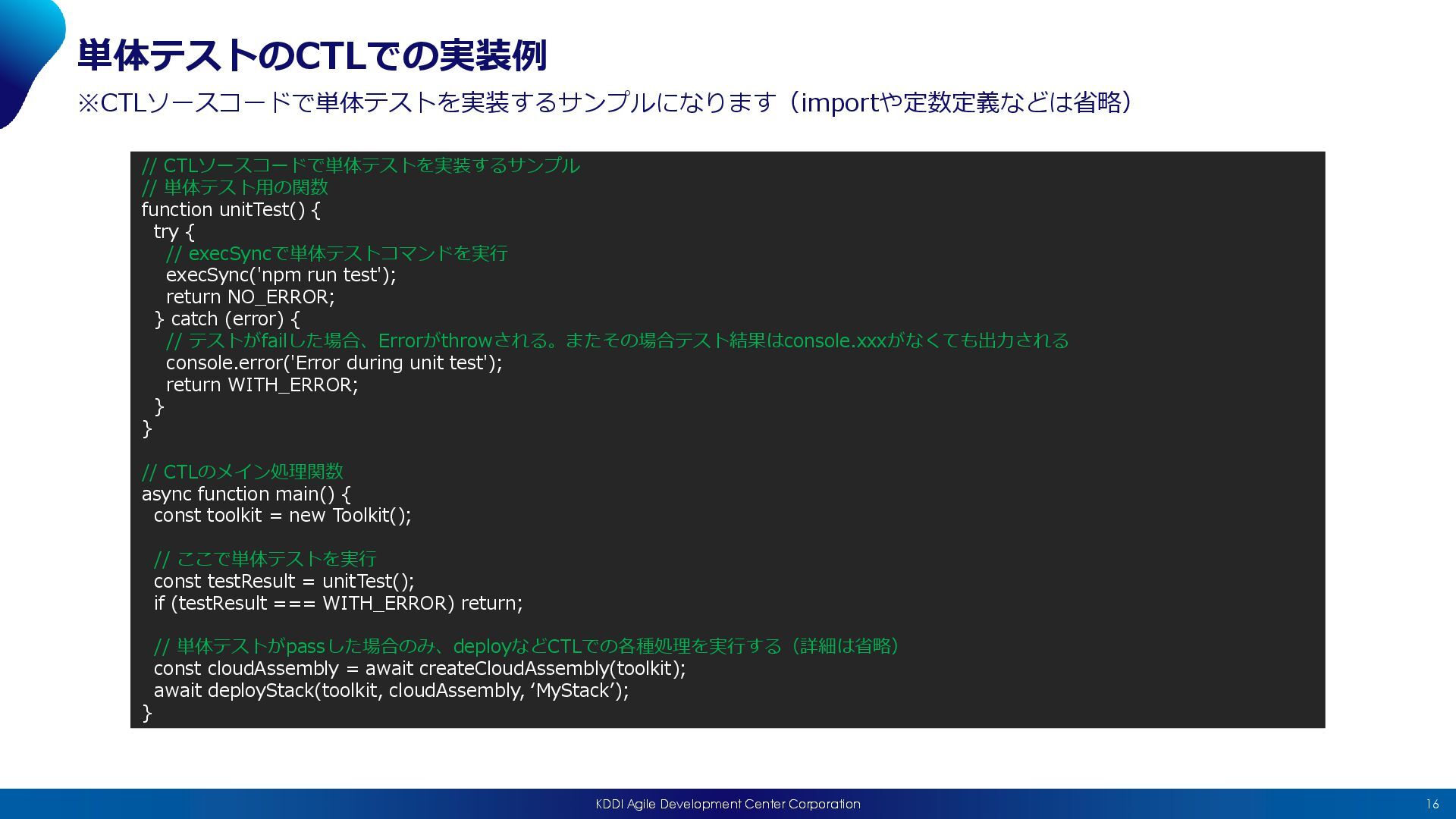
Task: Click the line async function main() {
Action: coord(246,494)
